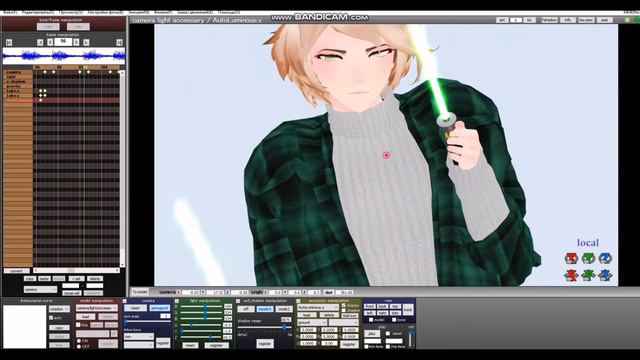Click red X-axis rotate icon under local
The image size is (640, 360).
(571, 258)
